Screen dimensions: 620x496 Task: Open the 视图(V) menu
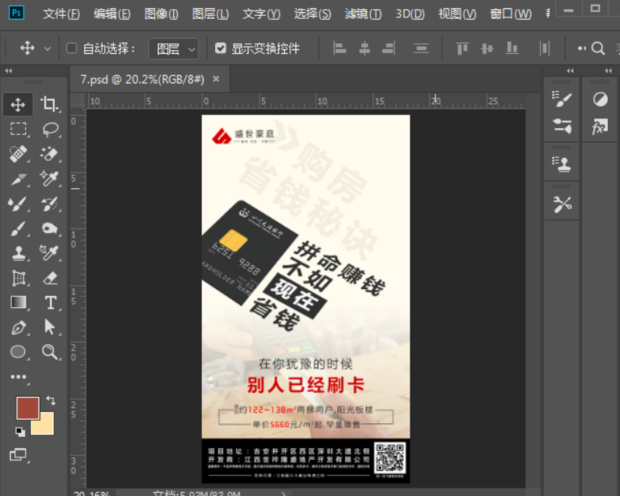pos(457,14)
